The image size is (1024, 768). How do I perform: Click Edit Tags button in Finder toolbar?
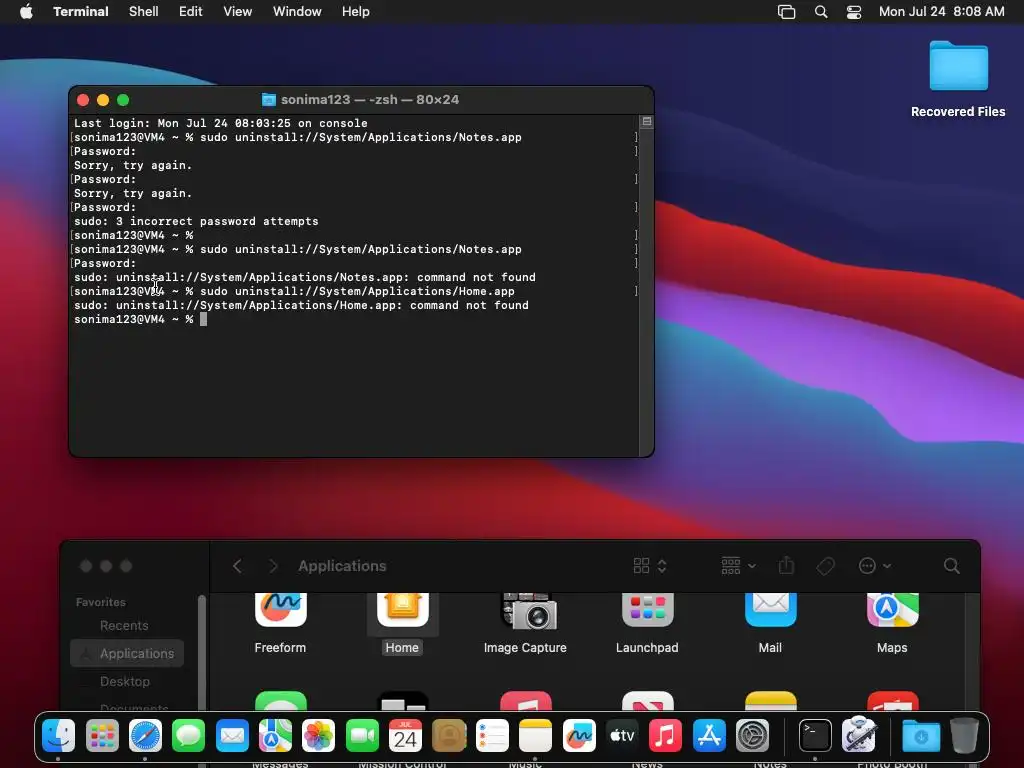point(825,566)
